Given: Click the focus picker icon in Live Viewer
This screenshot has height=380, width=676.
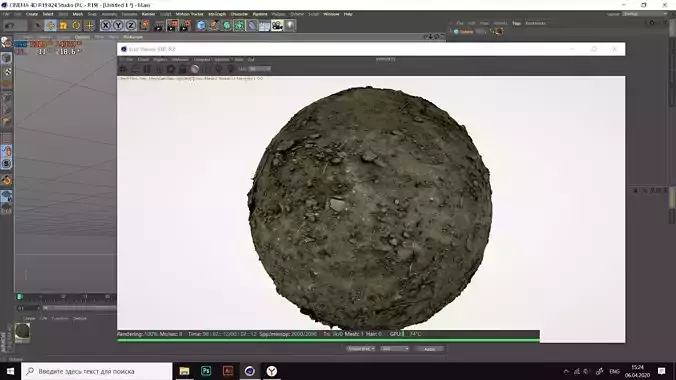Looking at the screenshot, I should [x=219, y=69].
